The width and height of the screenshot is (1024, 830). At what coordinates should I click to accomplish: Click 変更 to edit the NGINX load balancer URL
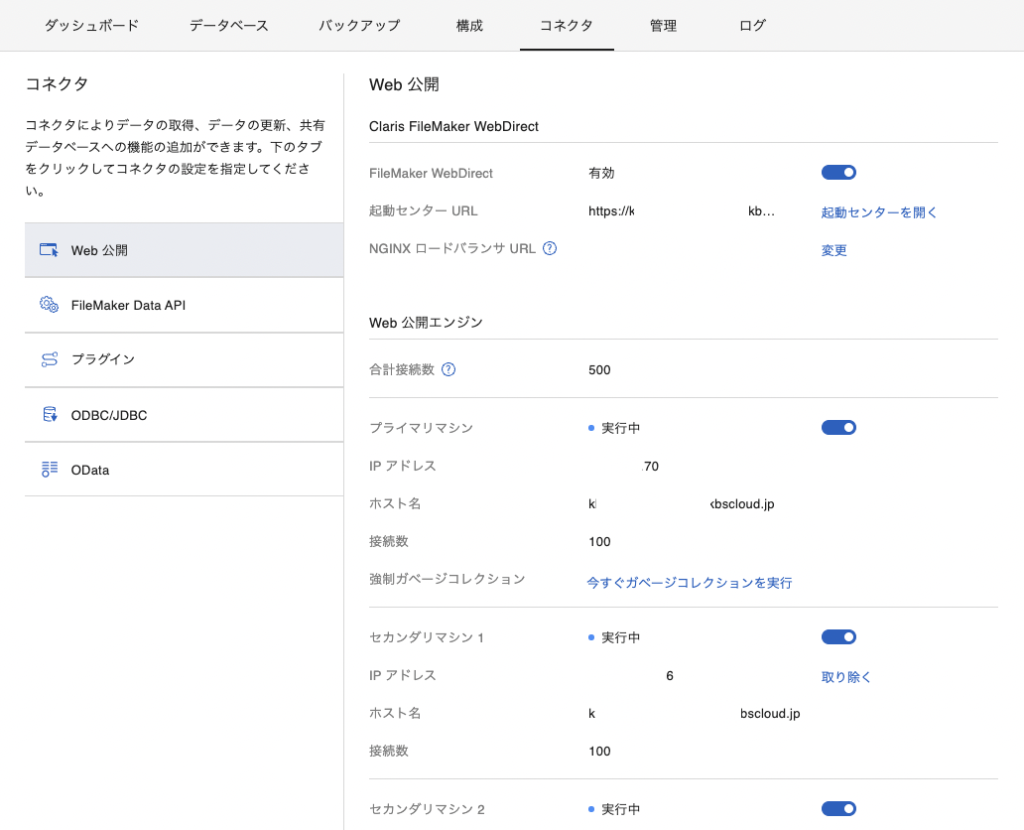tap(833, 250)
